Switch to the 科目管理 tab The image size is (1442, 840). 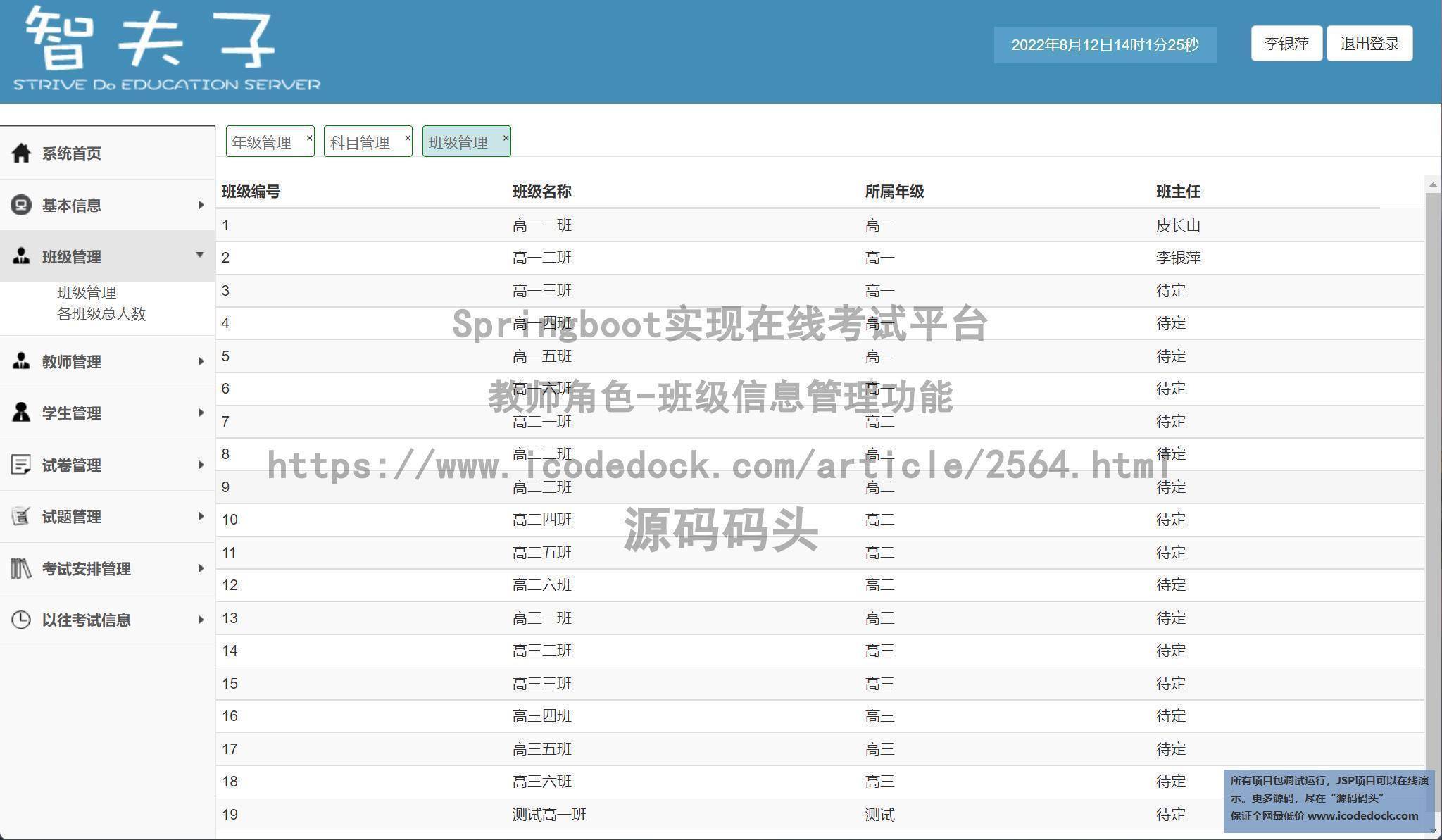pyautogui.click(x=360, y=142)
